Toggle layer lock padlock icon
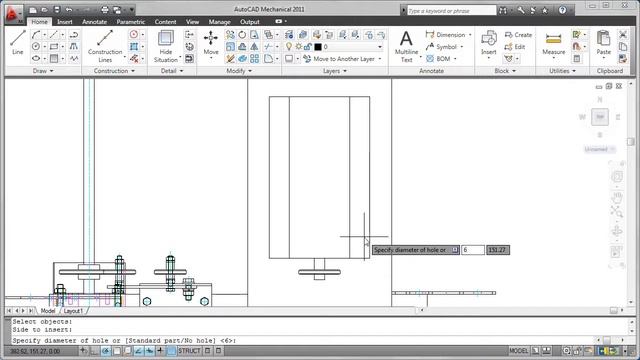640x360 pixels. [307, 47]
